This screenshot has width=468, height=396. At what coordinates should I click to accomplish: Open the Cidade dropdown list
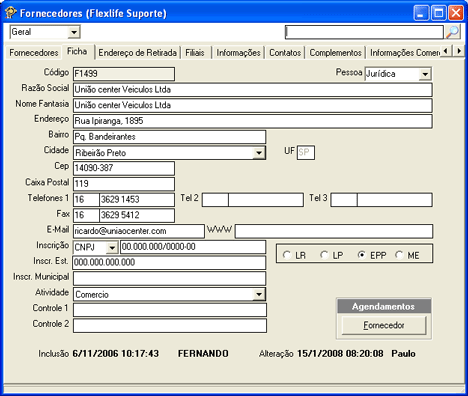pyautogui.click(x=259, y=153)
